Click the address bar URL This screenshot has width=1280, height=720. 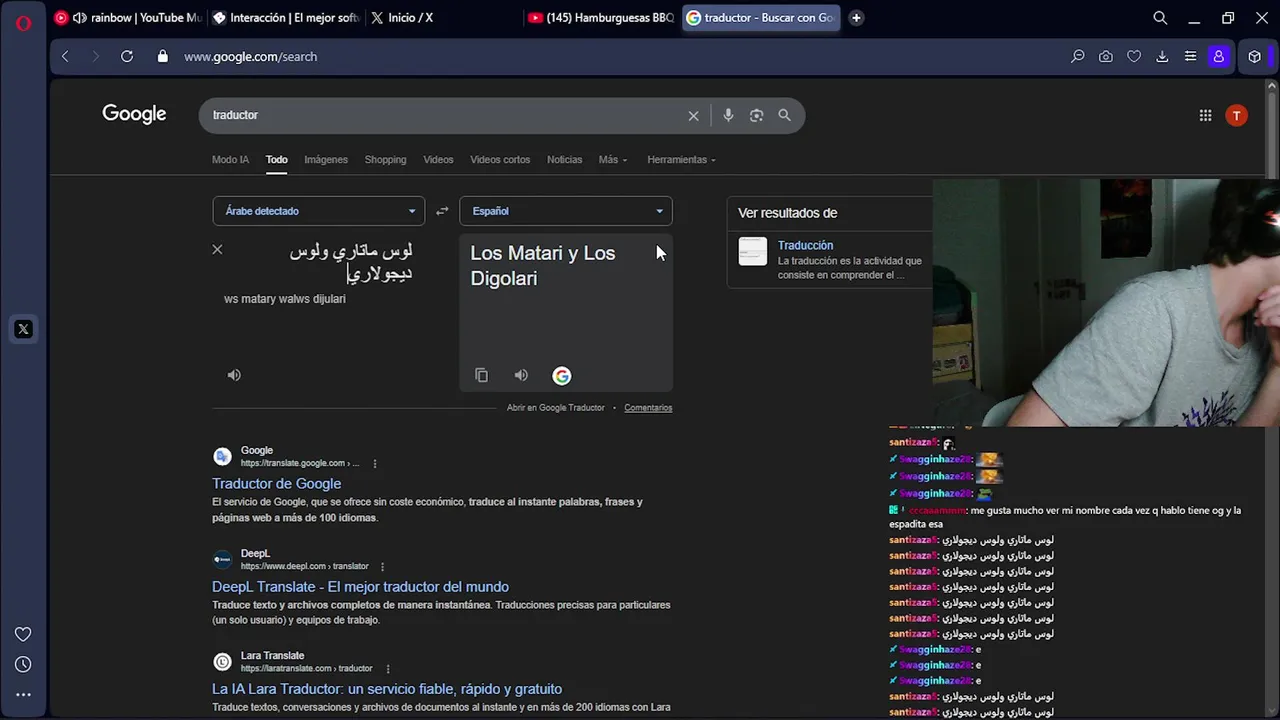click(x=250, y=57)
